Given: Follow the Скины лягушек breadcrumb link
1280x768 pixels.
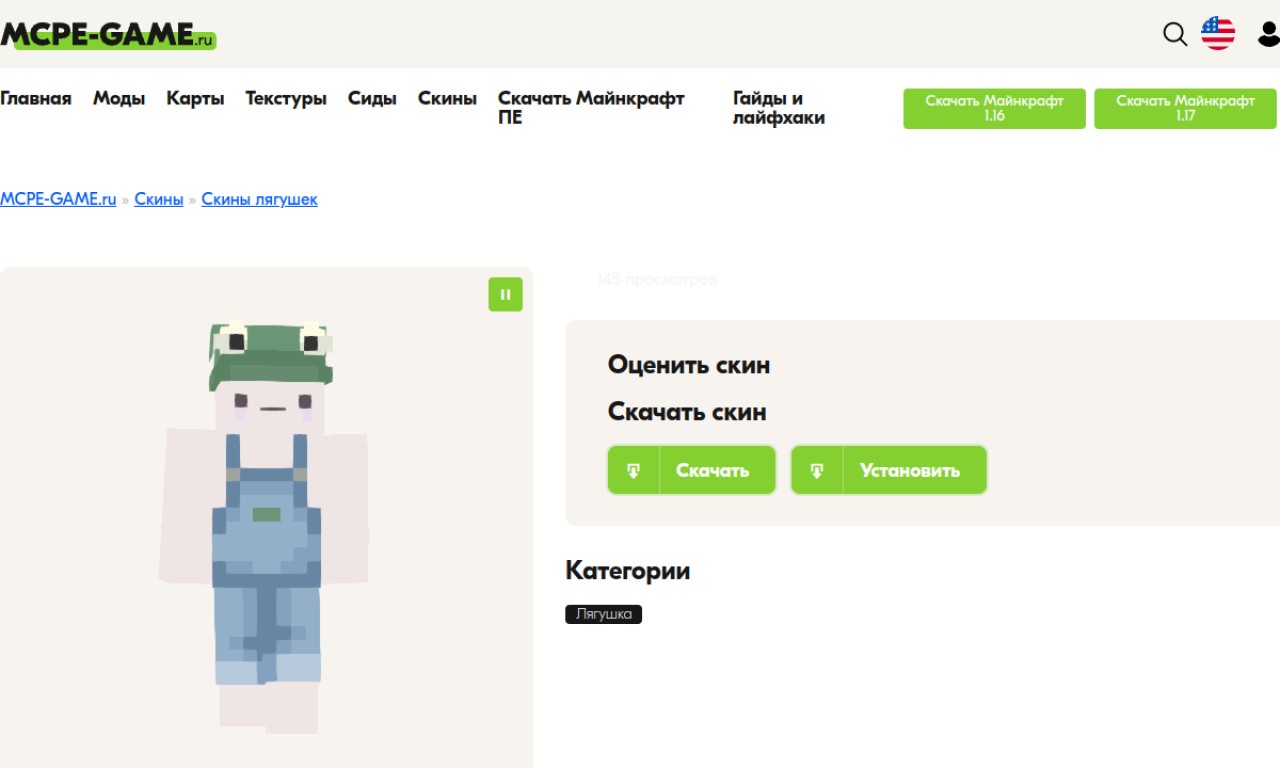Looking at the screenshot, I should 259,199.
